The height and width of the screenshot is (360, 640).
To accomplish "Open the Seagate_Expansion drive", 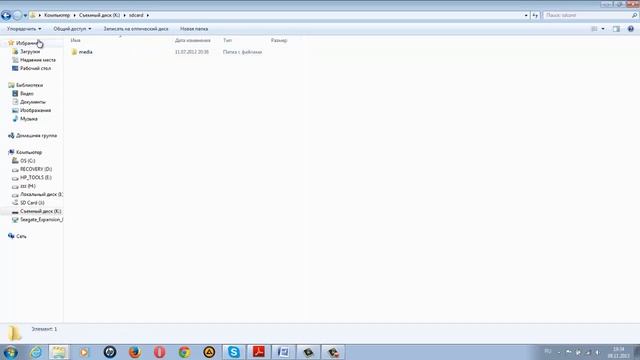I will pos(41,220).
